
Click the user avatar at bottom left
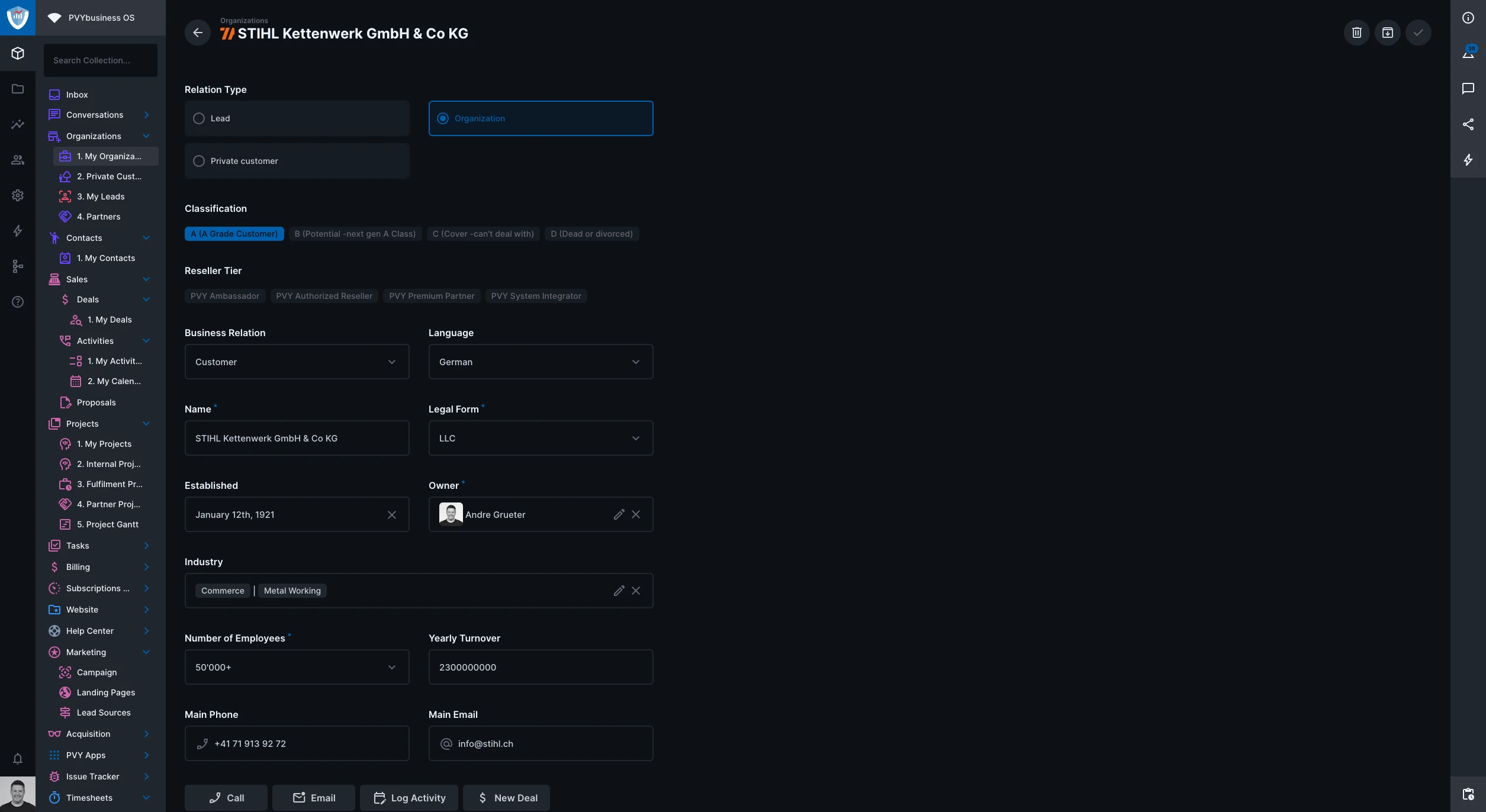tap(18, 794)
